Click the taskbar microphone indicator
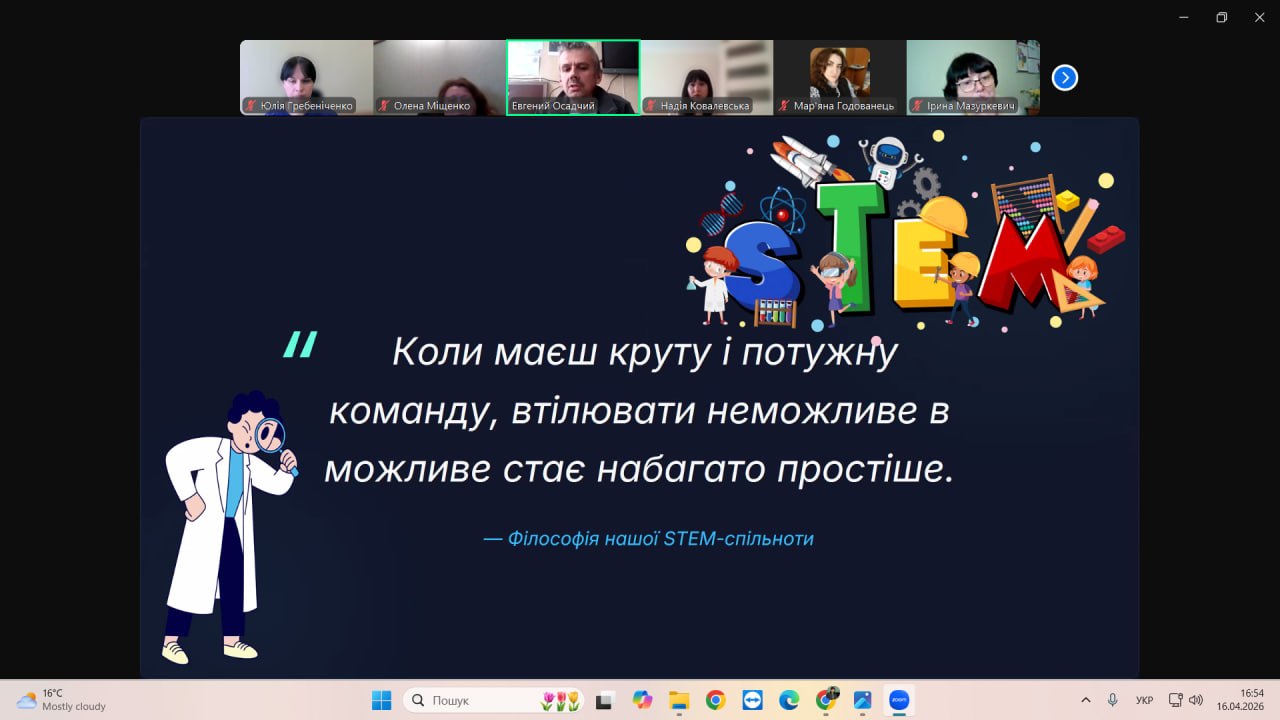This screenshot has width=1280, height=720. pyautogui.click(x=1113, y=700)
